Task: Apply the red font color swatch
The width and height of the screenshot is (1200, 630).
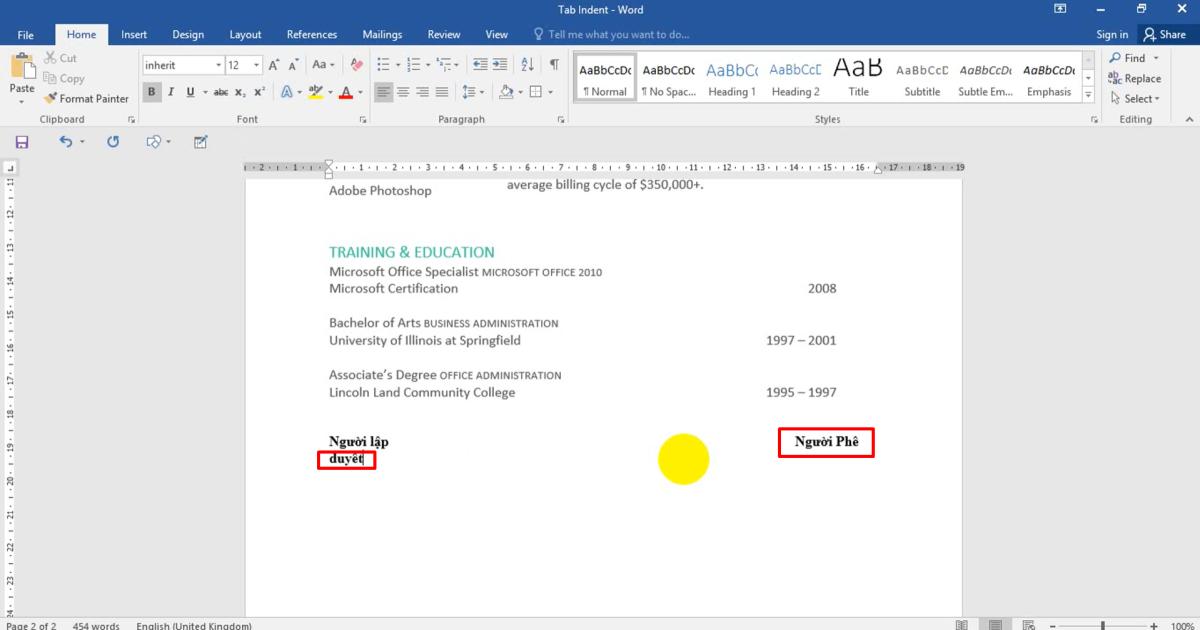Action: (x=345, y=92)
